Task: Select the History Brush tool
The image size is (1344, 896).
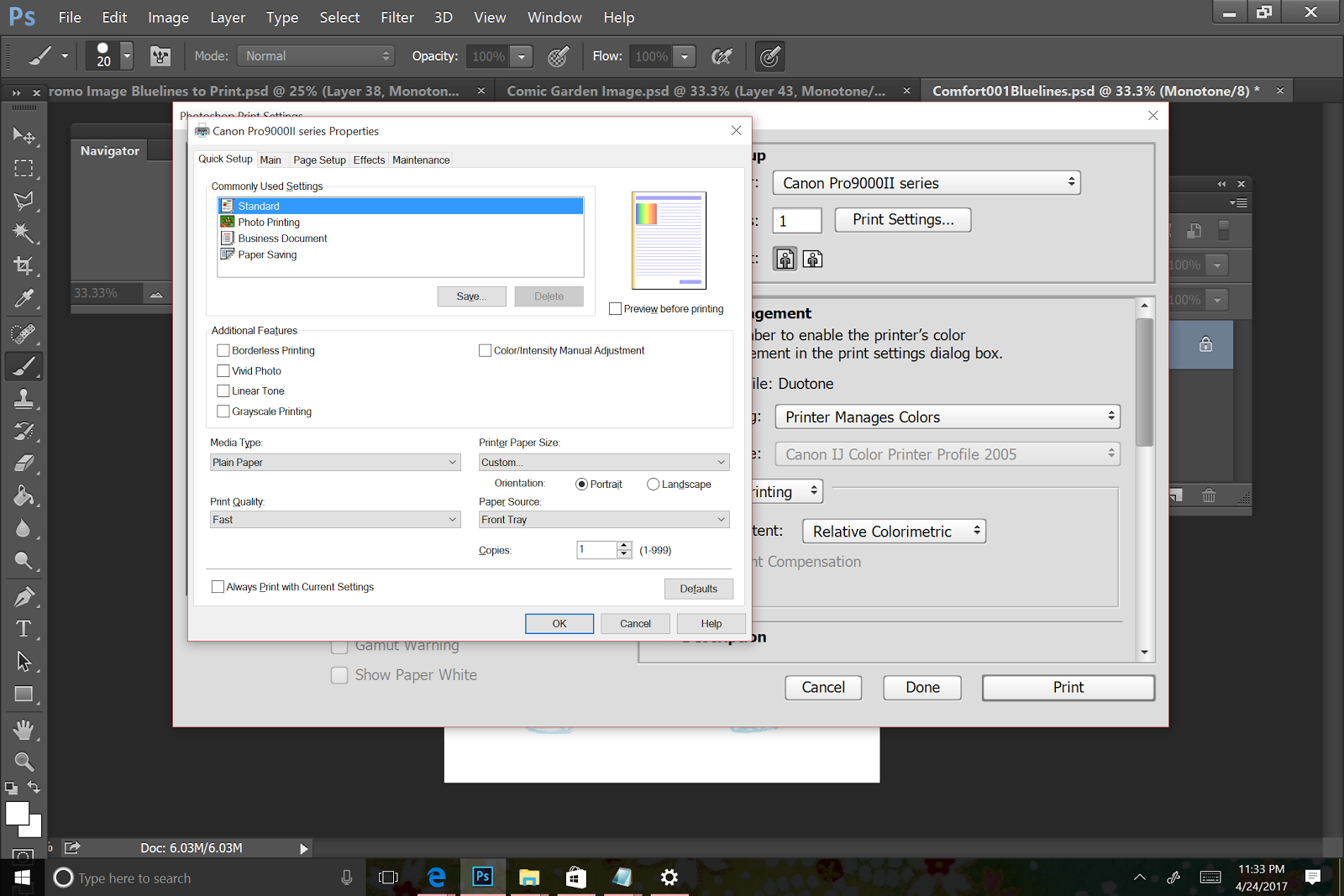Action: 24,431
